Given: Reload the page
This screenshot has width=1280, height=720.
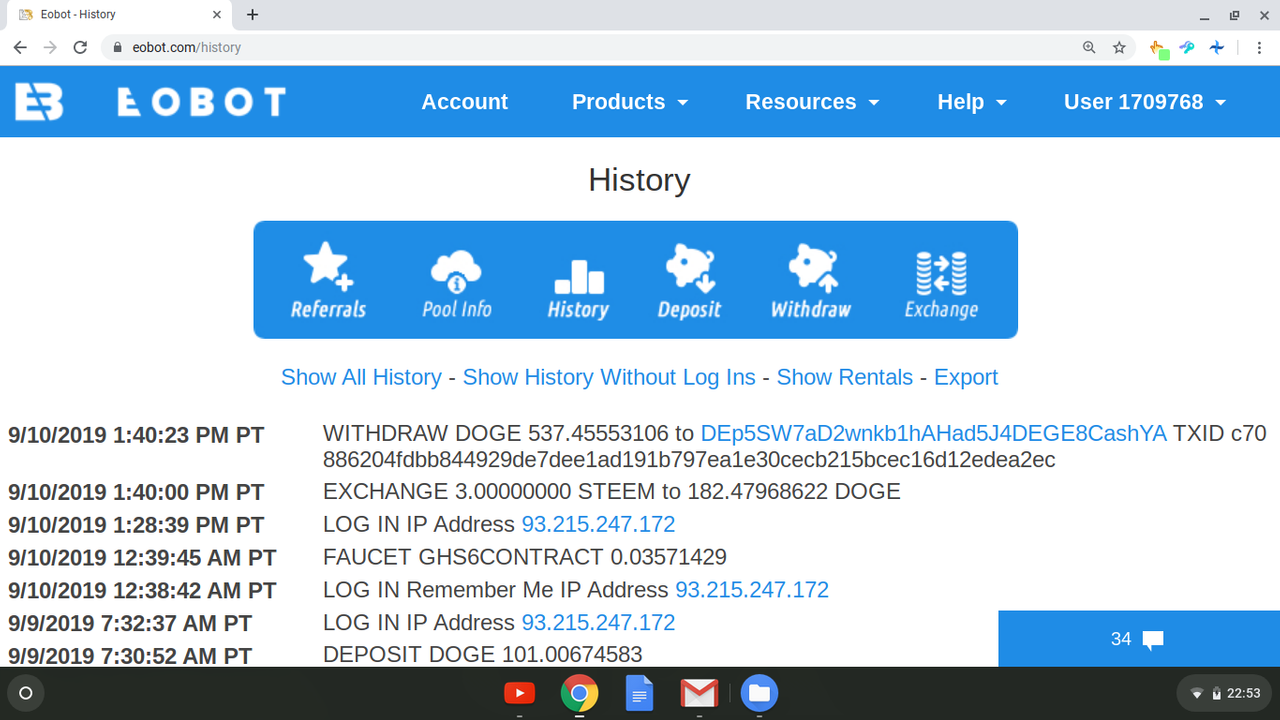Looking at the screenshot, I should [81, 47].
